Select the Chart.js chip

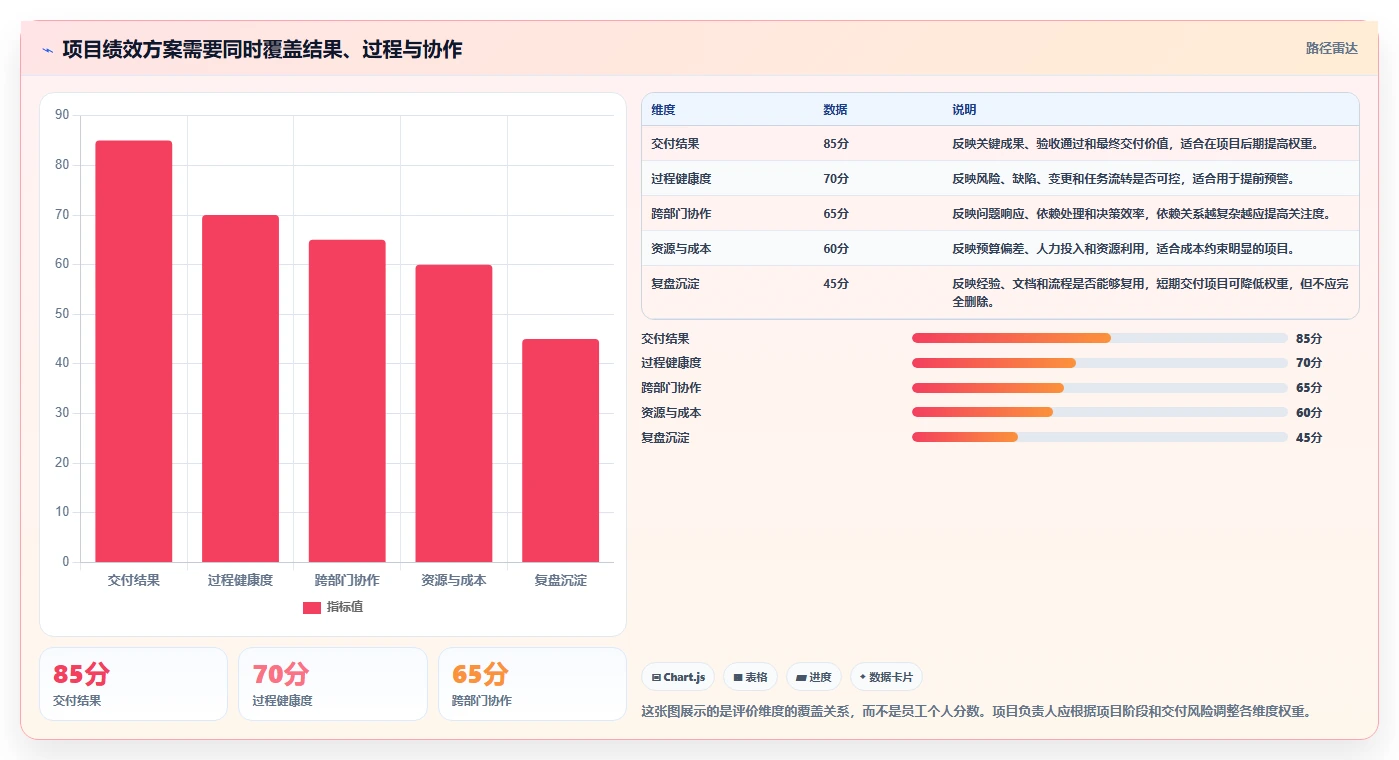coord(678,677)
